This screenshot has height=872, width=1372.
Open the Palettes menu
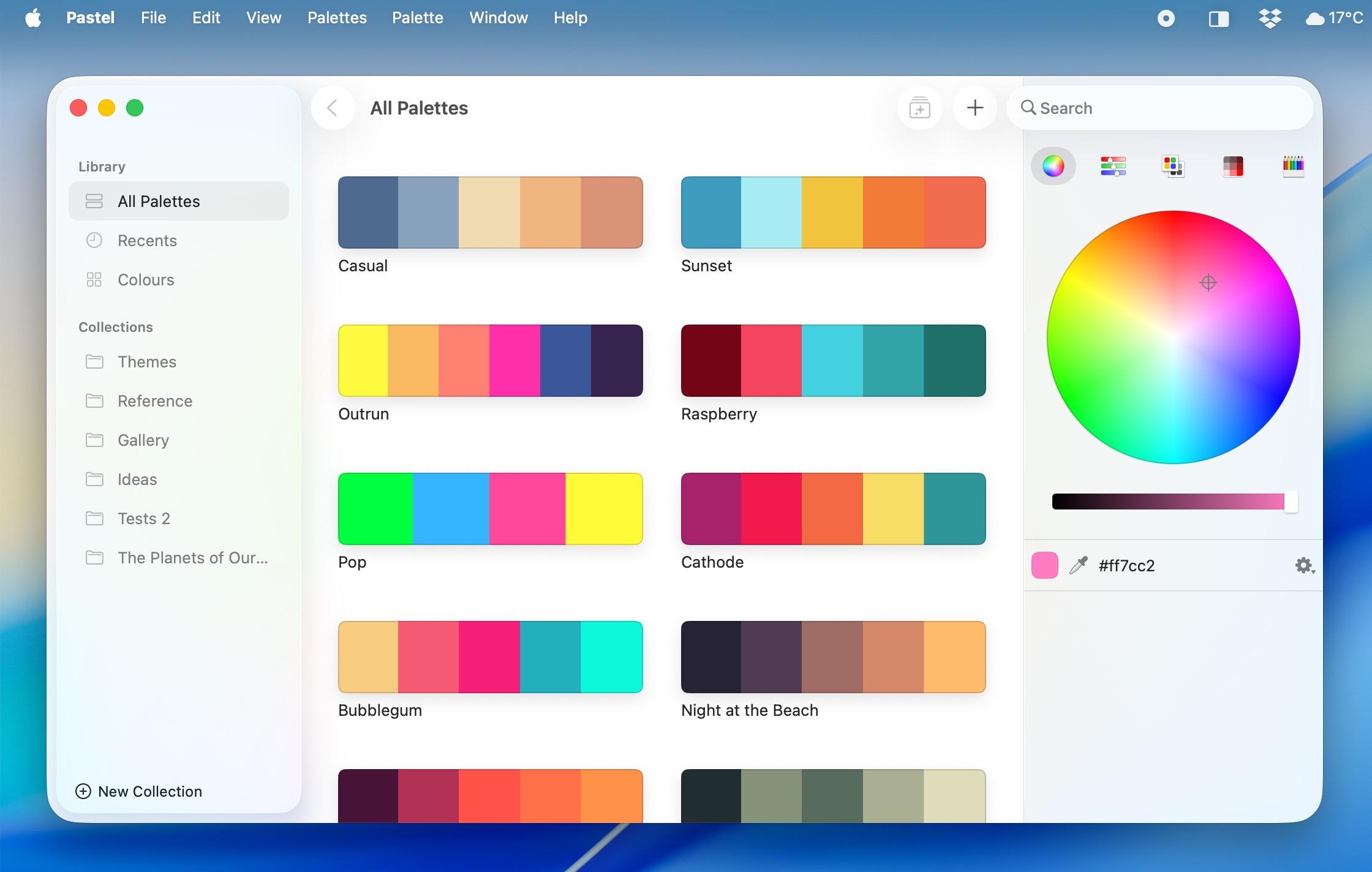click(x=337, y=18)
